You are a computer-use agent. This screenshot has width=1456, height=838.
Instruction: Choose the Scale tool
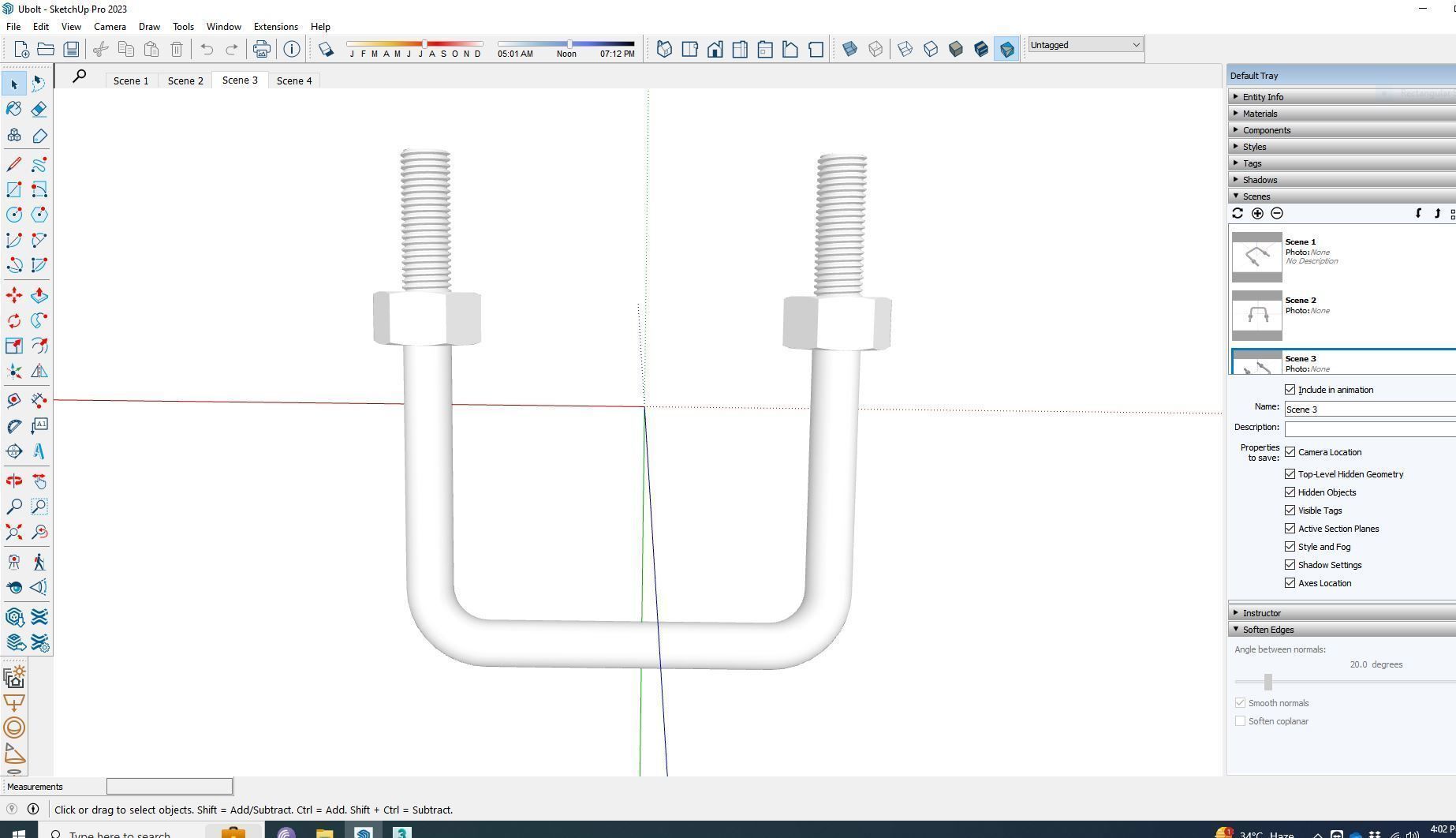(14, 346)
